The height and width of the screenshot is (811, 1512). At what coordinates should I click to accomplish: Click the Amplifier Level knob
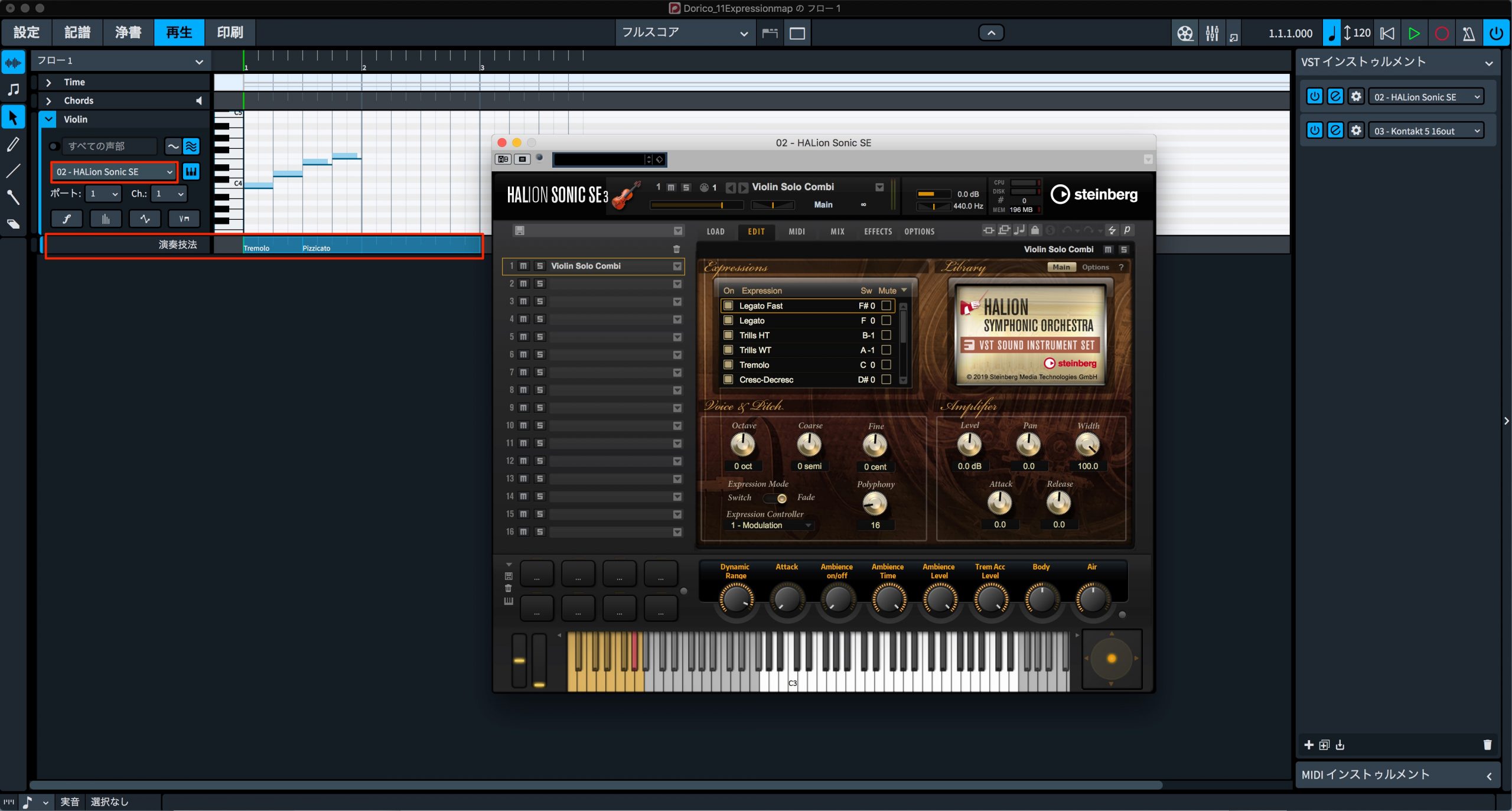click(969, 444)
